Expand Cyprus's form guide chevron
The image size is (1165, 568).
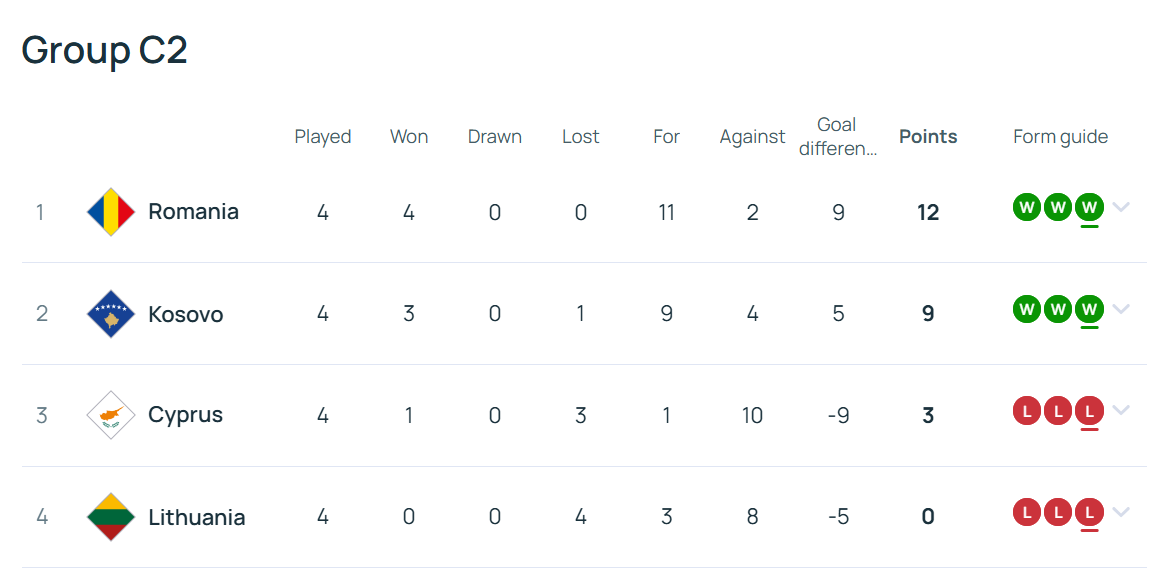tap(1121, 410)
